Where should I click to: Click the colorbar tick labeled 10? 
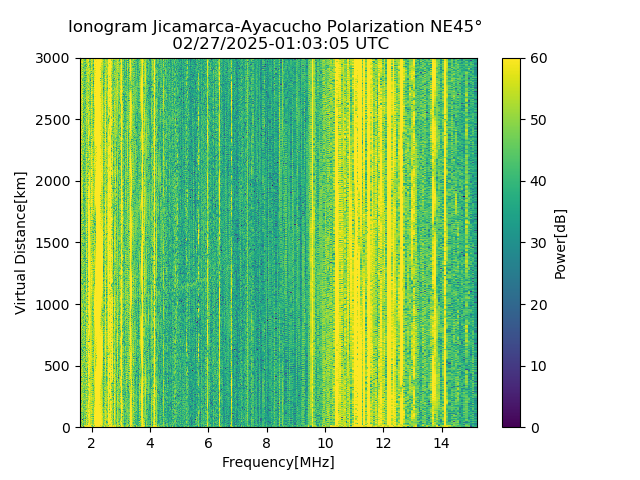coord(538,366)
